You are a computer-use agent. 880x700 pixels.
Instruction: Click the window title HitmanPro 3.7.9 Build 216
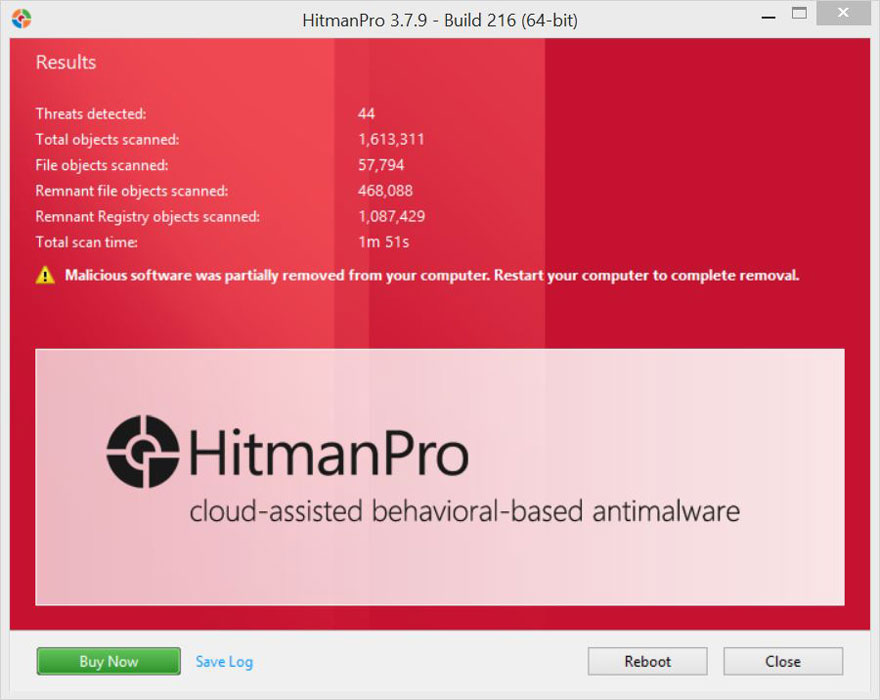(440, 20)
